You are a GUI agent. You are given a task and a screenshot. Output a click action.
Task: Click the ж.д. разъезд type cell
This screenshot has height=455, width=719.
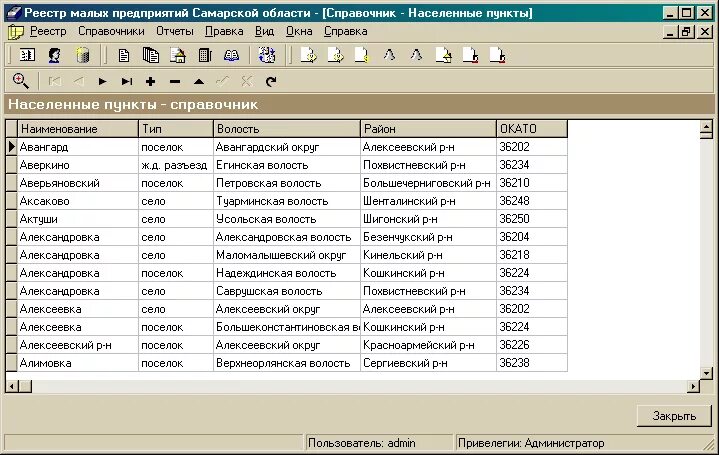point(176,165)
